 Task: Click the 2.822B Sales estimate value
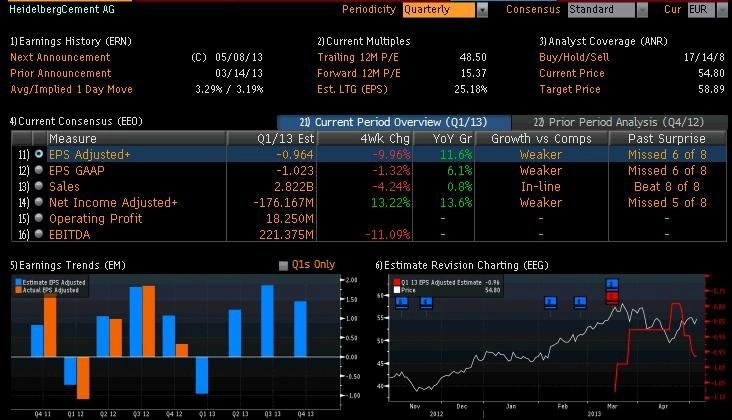294,187
